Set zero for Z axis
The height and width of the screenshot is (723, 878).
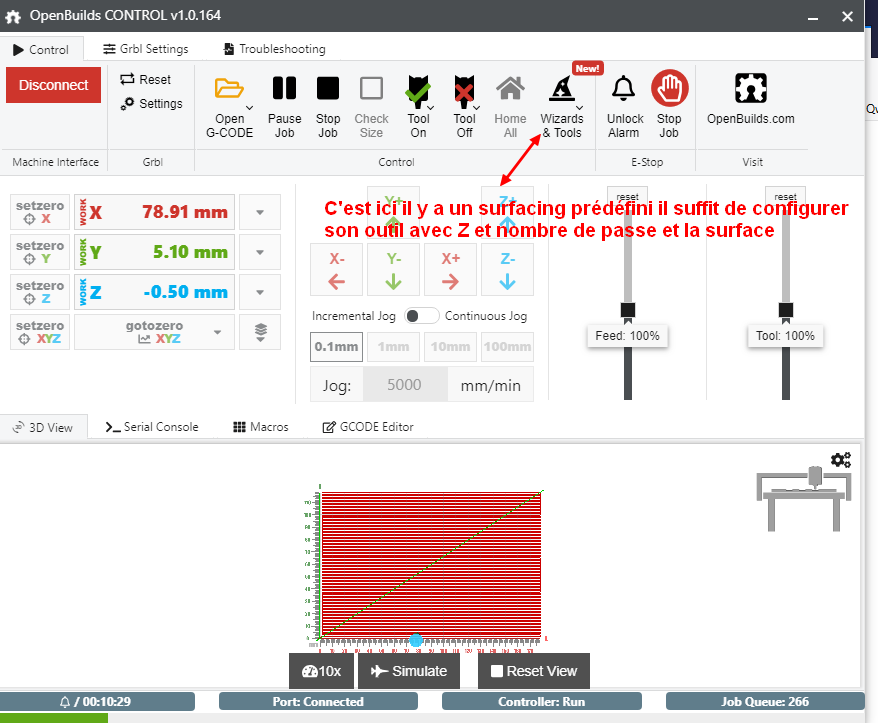point(40,292)
